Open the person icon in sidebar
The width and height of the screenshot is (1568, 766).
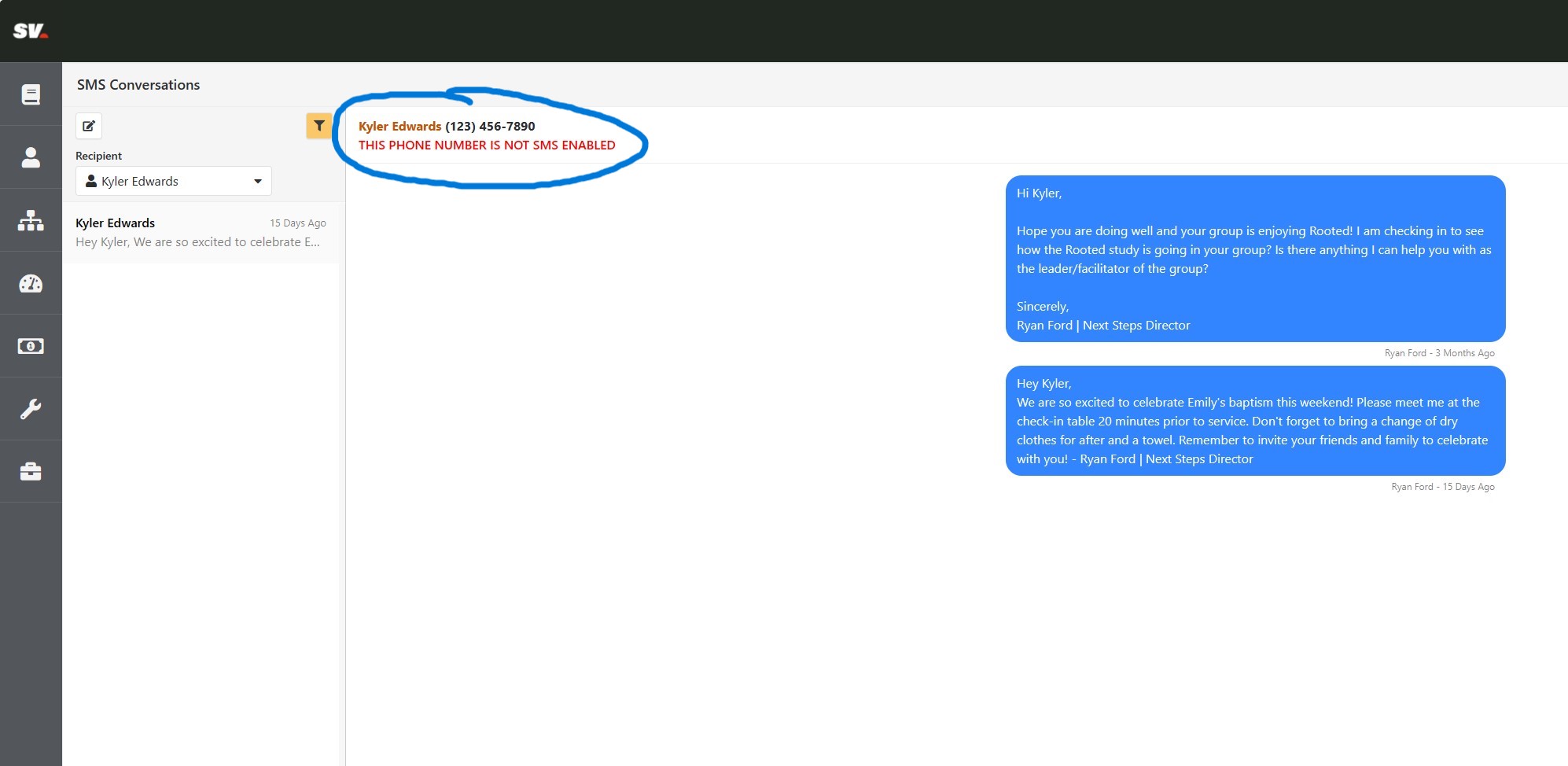click(x=31, y=157)
